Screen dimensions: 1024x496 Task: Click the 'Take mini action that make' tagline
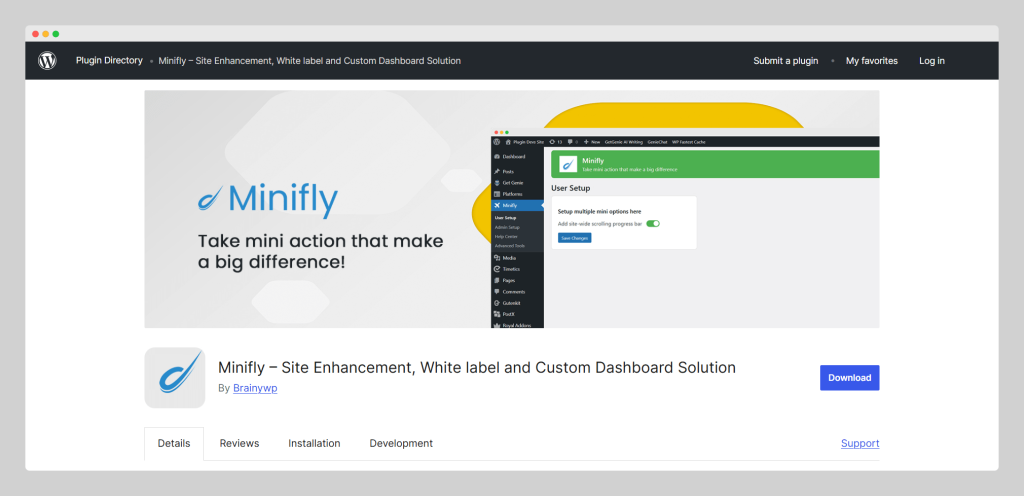click(321, 241)
